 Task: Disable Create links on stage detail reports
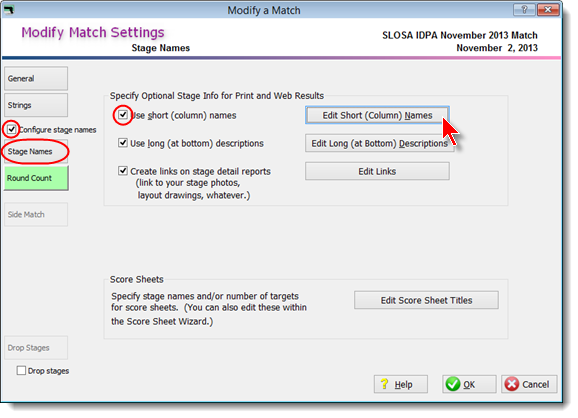pos(123,171)
